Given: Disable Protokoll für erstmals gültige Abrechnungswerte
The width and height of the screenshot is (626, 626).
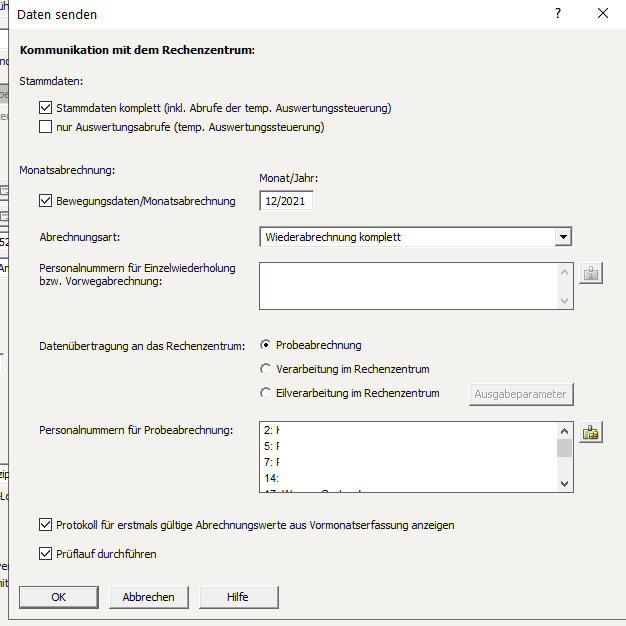Looking at the screenshot, I should click(45, 524).
